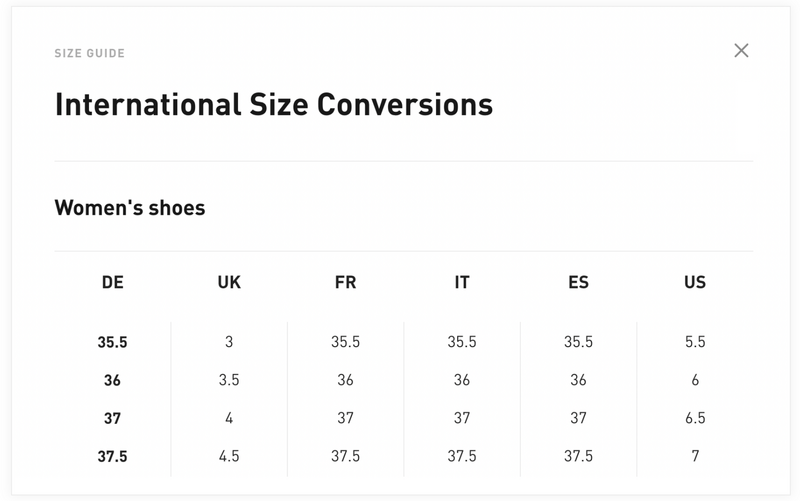Click UK size 3 cell

[x=229, y=342]
